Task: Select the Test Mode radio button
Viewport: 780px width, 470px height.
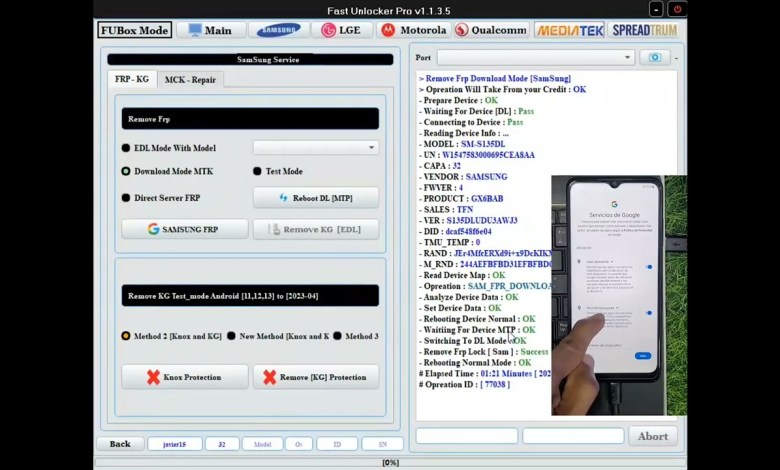Action: 278,171
